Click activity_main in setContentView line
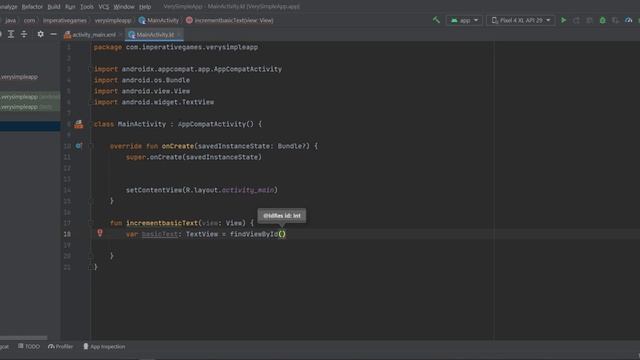The height and width of the screenshot is (360, 640). [247, 190]
